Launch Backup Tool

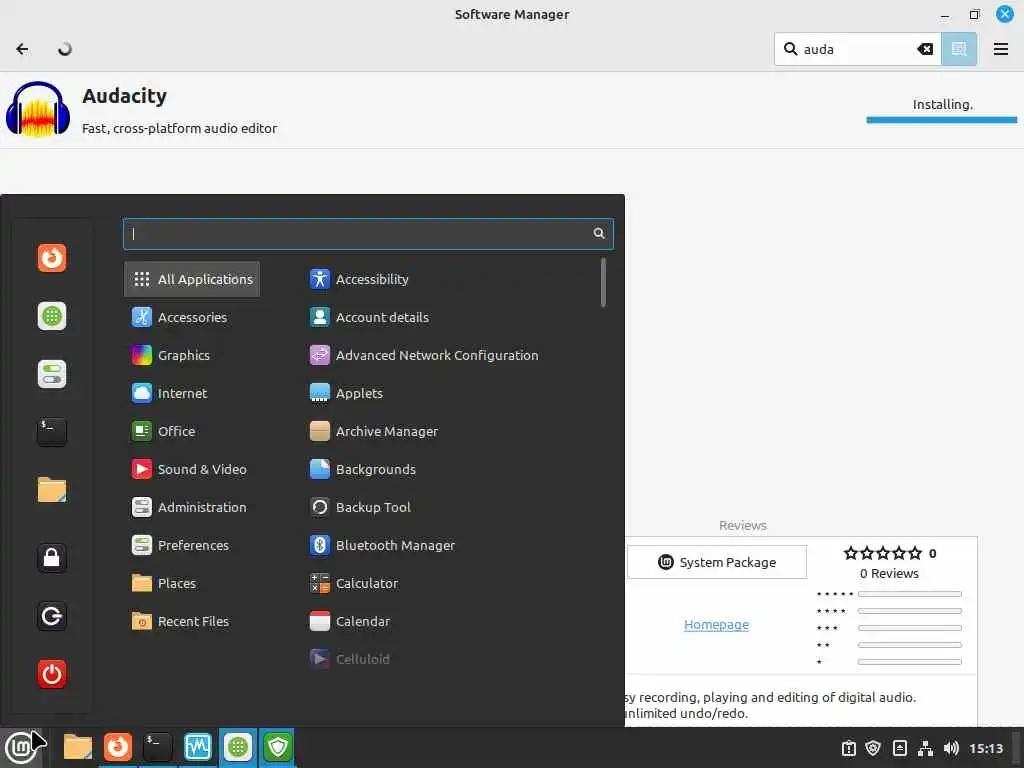[x=360, y=507]
